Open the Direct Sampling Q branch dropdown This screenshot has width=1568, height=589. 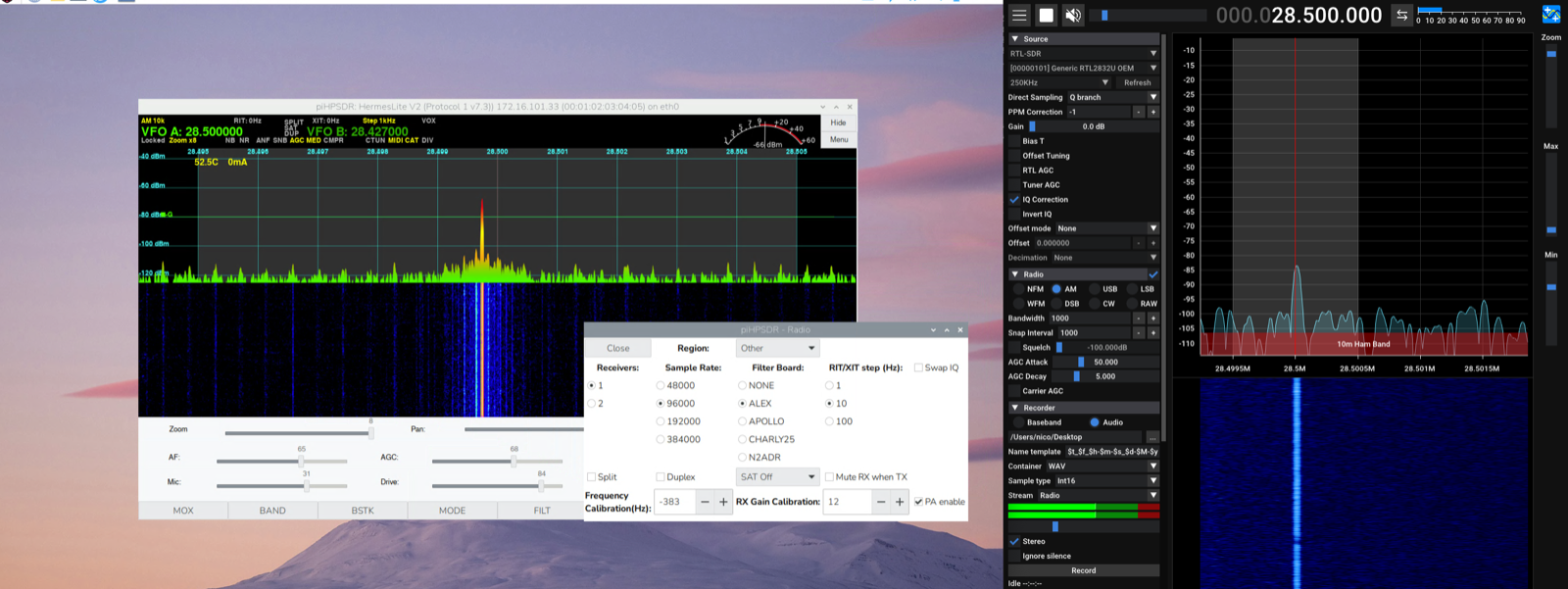coord(1112,97)
